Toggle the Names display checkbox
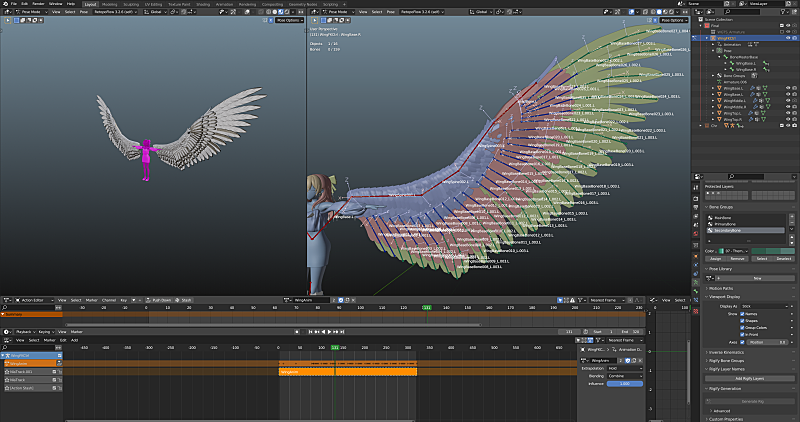 tap(742, 314)
